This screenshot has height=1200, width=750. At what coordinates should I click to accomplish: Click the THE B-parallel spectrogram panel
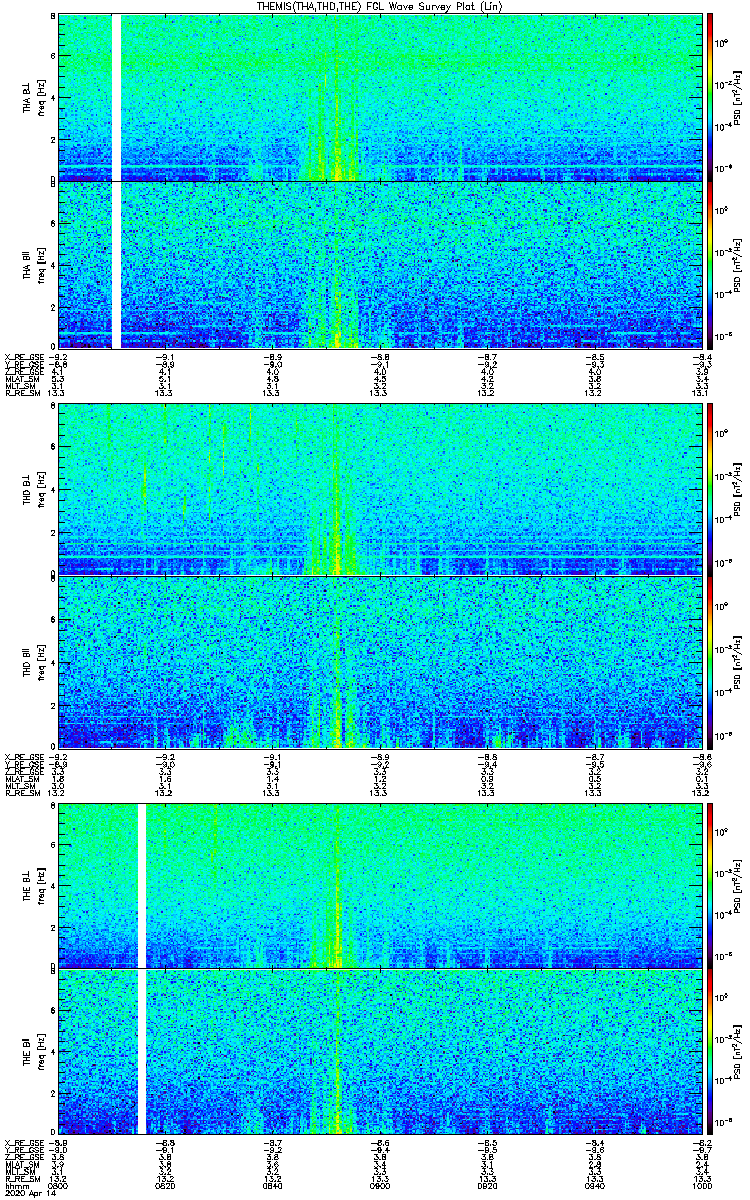click(x=379, y=1051)
